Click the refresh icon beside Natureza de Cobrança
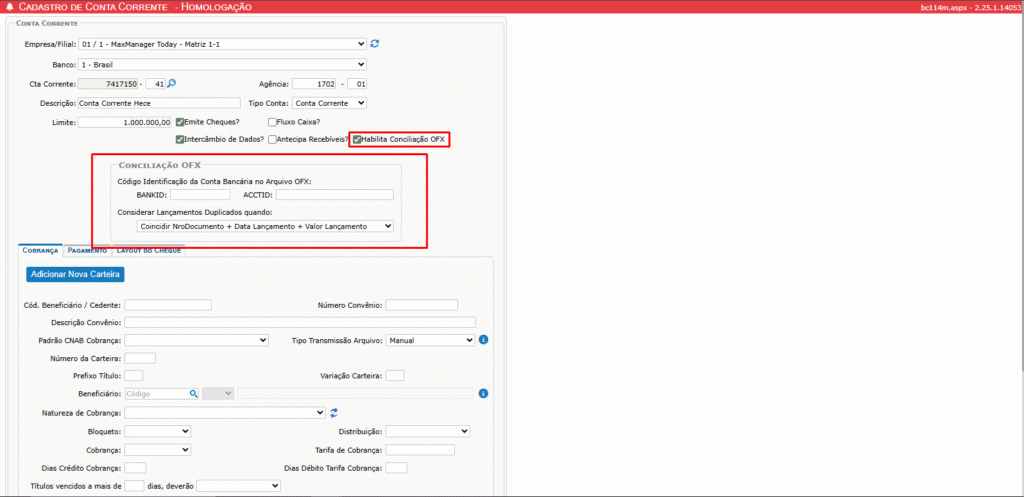 click(x=334, y=412)
